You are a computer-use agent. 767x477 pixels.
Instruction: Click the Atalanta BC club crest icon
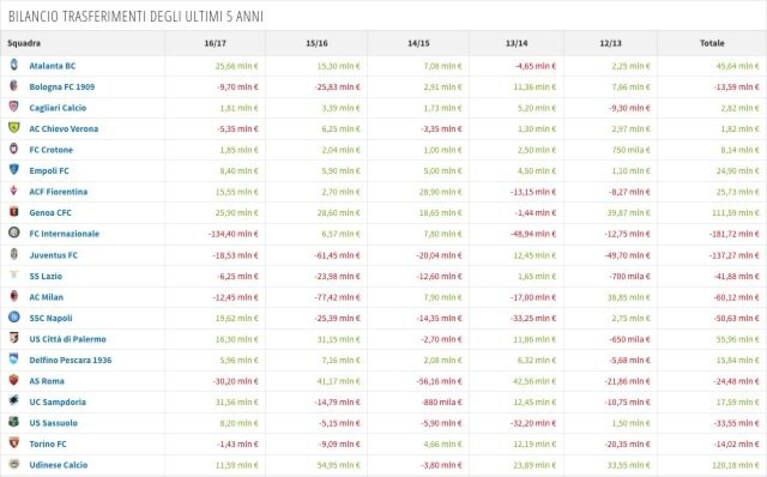[14, 65]
